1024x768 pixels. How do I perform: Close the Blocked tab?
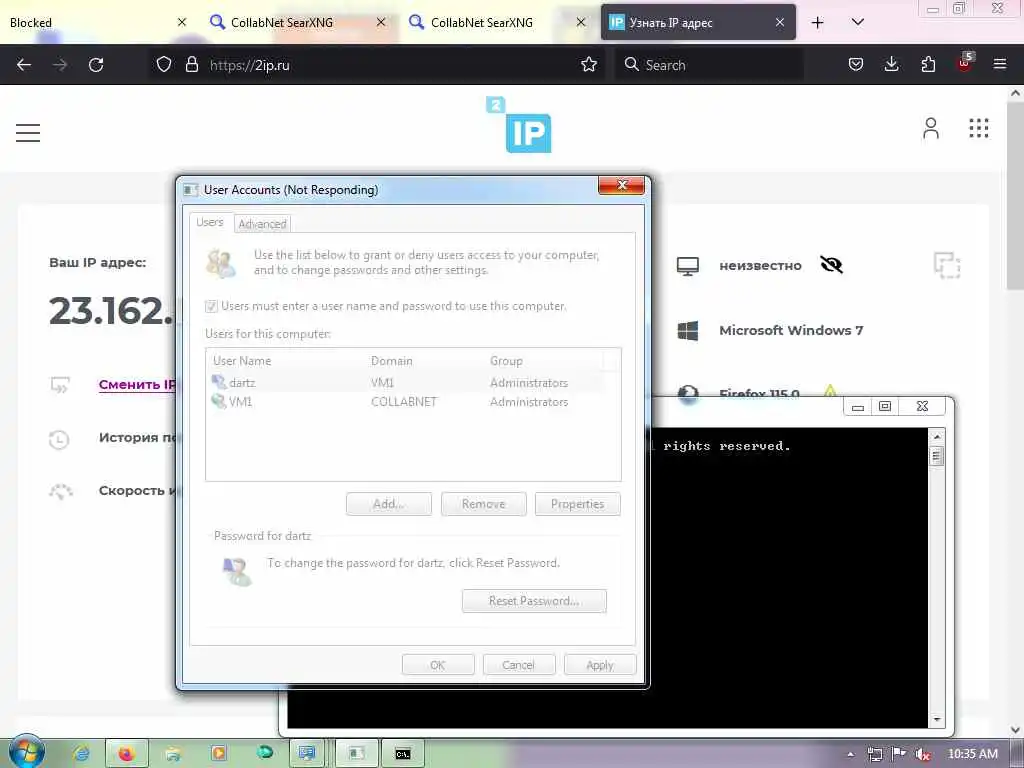click(x=182, y=22)
